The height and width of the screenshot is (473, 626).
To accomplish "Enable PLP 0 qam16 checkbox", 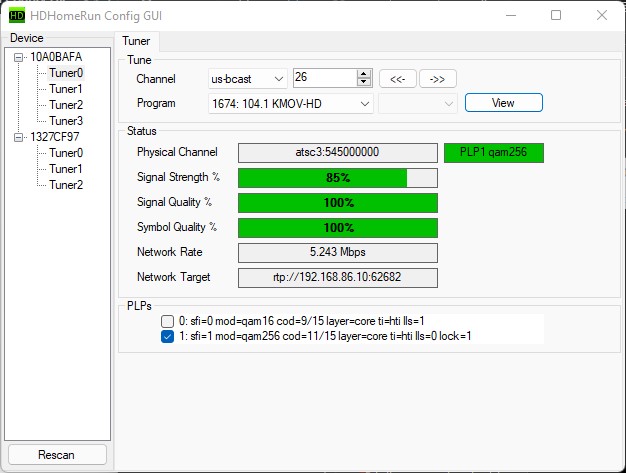I will (167, 321).
